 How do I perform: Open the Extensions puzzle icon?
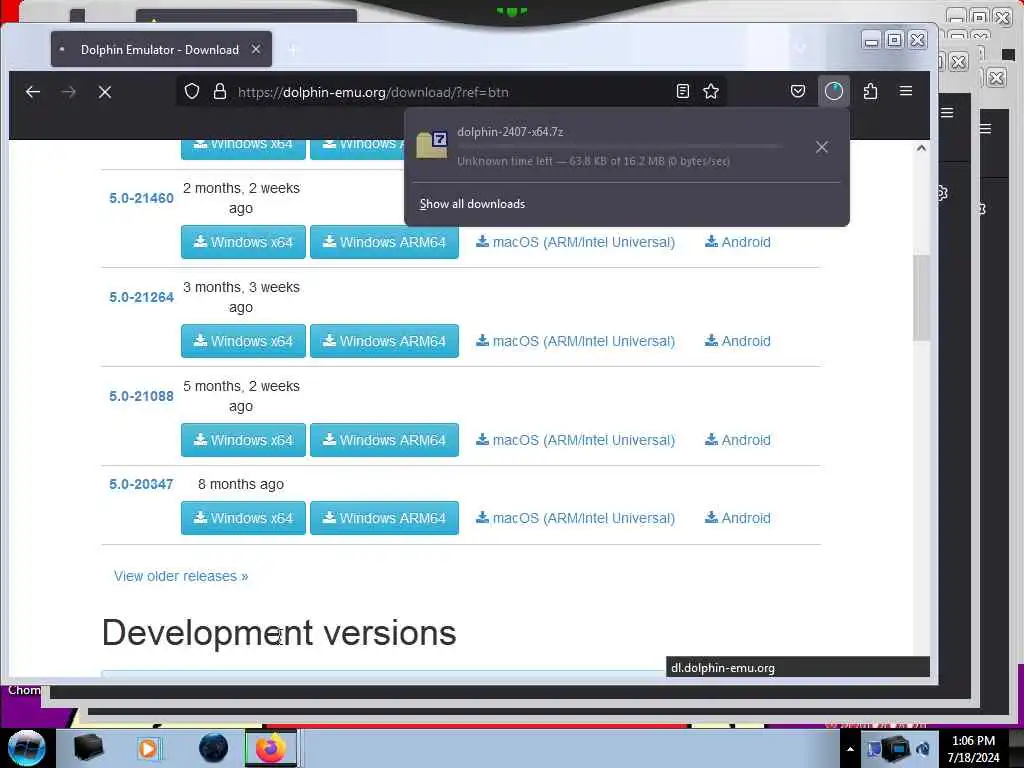(871, 91)
